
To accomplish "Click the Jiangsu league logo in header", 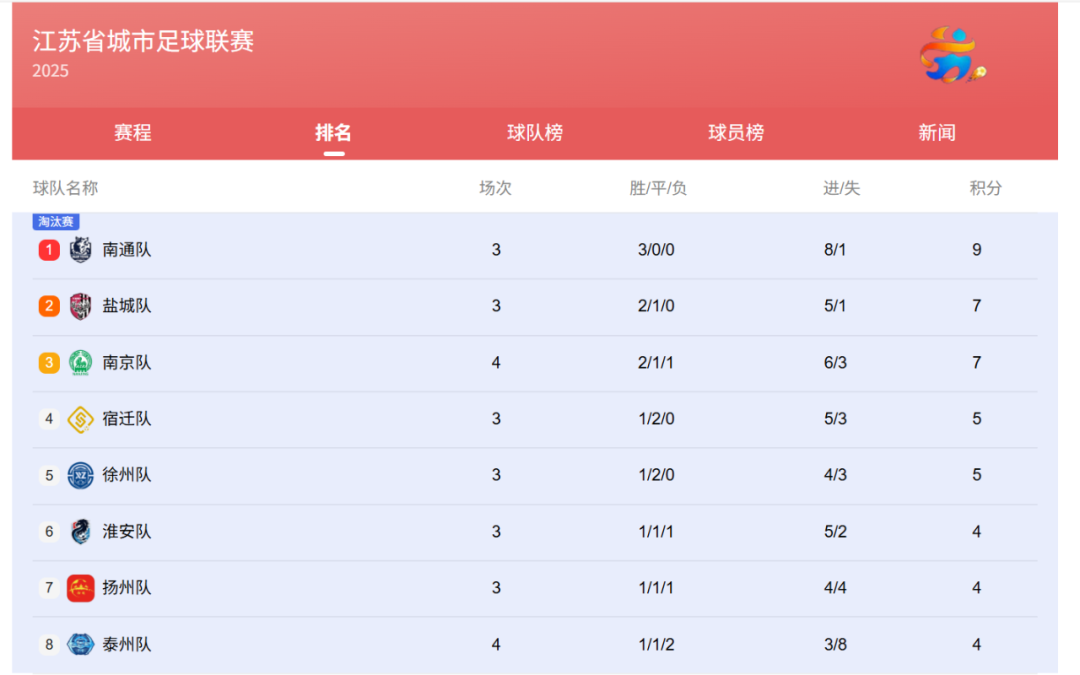I will point(953,55).
